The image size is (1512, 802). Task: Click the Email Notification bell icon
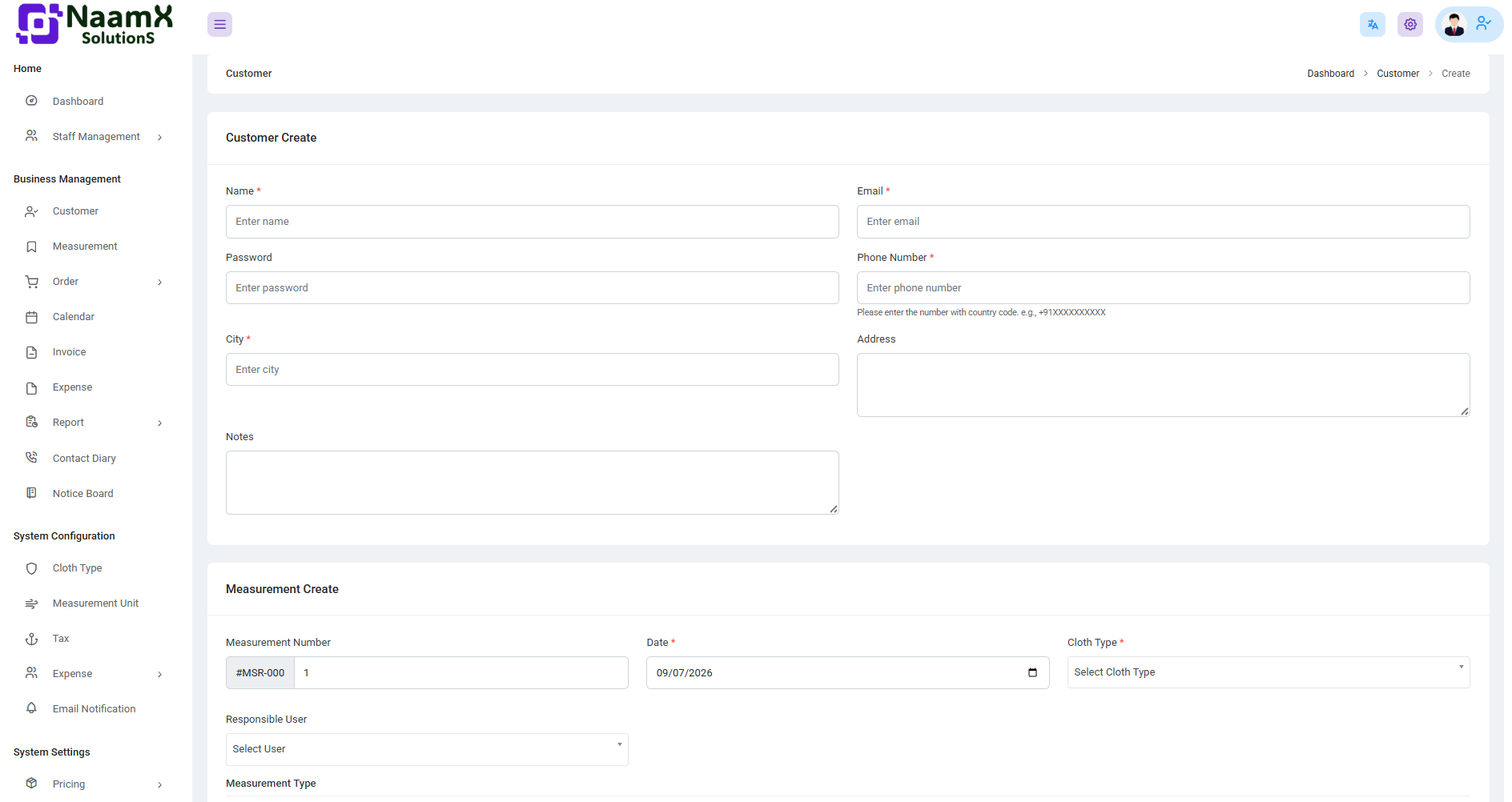[x=31, y=708]
